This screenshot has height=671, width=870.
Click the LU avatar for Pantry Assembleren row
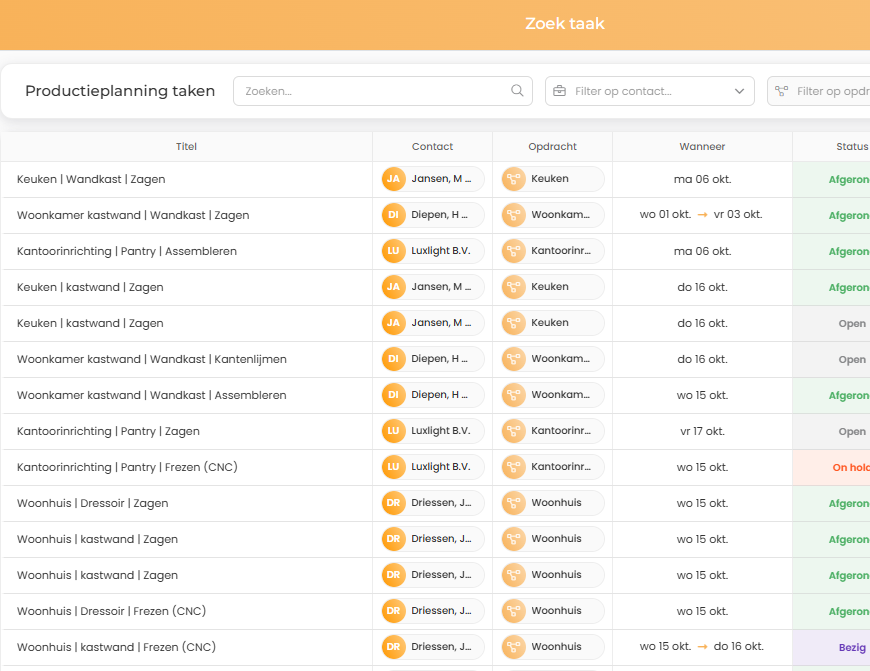coord(394,251)
